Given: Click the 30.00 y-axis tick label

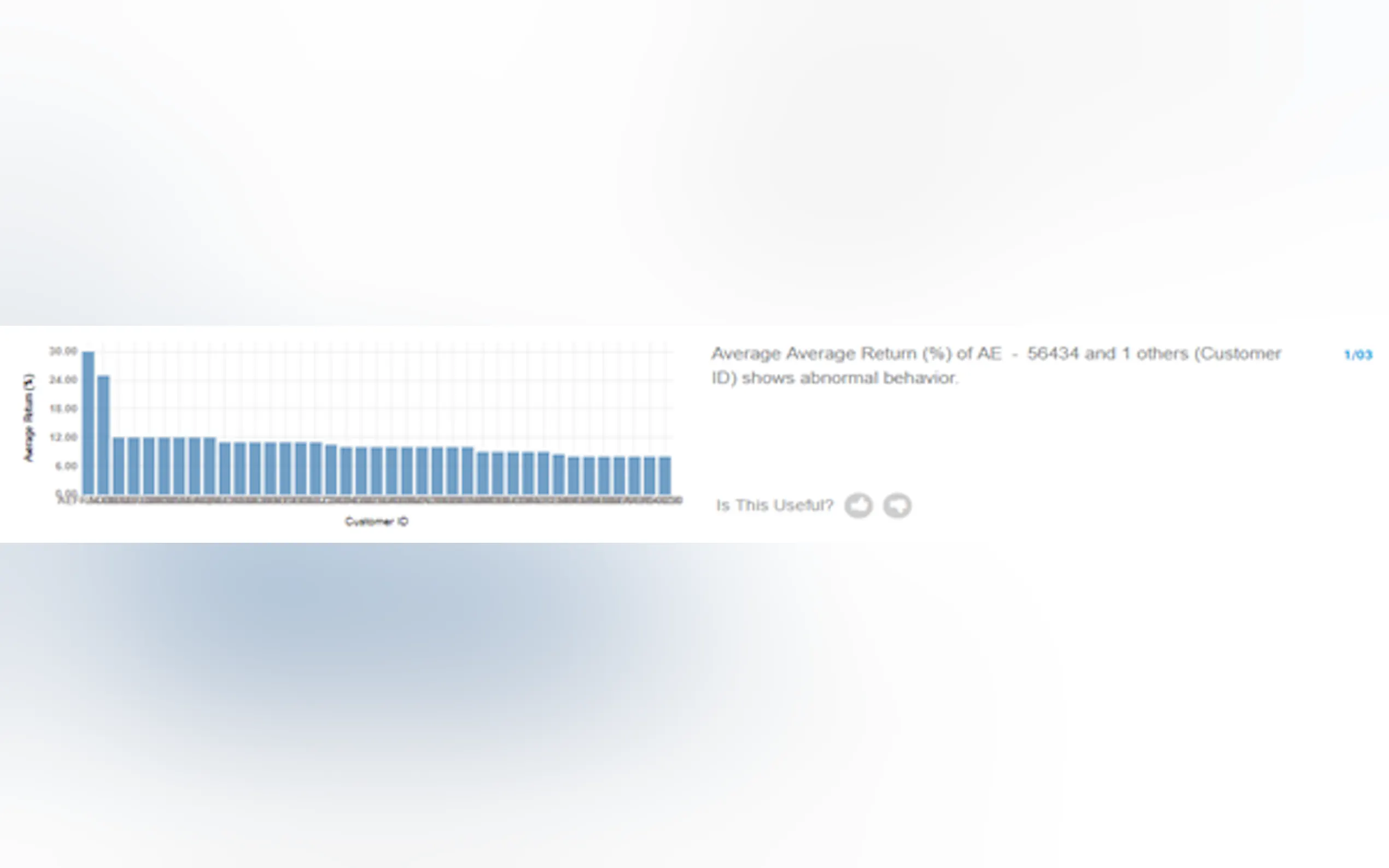Looking at the screenshot, I should pyautogui.click(x=63, y=351).
